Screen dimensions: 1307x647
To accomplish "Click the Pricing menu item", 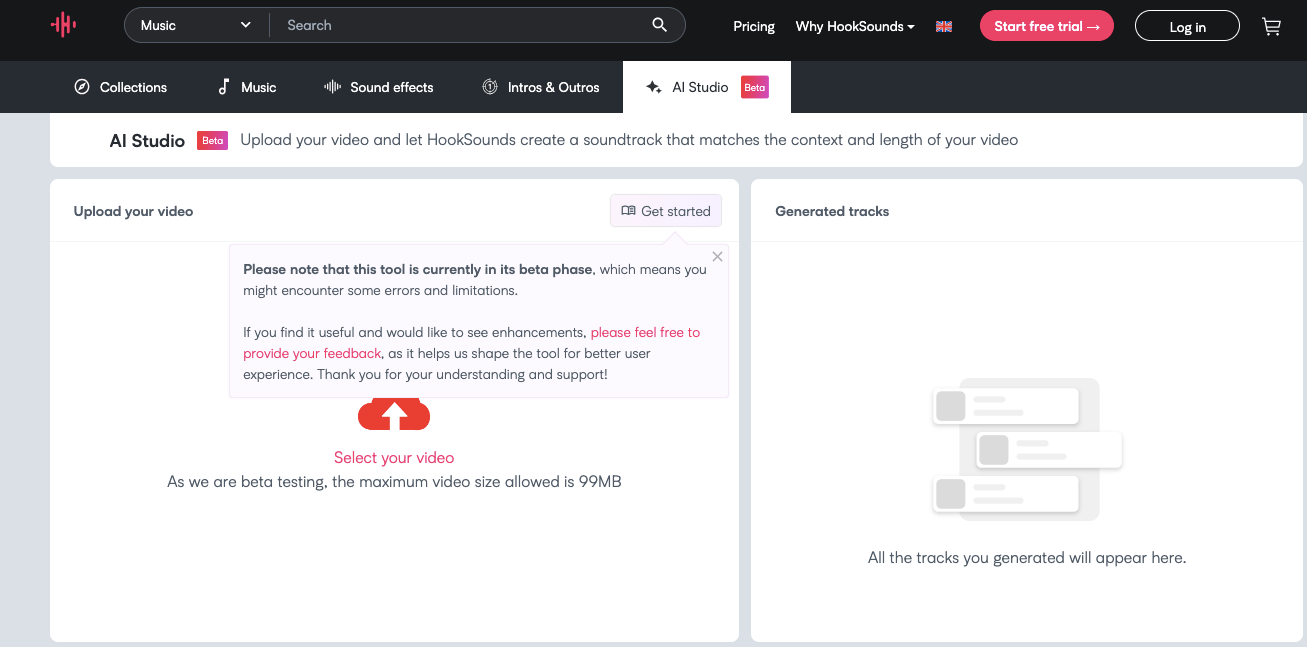I will pyautogui.click(x=753, y=26).
